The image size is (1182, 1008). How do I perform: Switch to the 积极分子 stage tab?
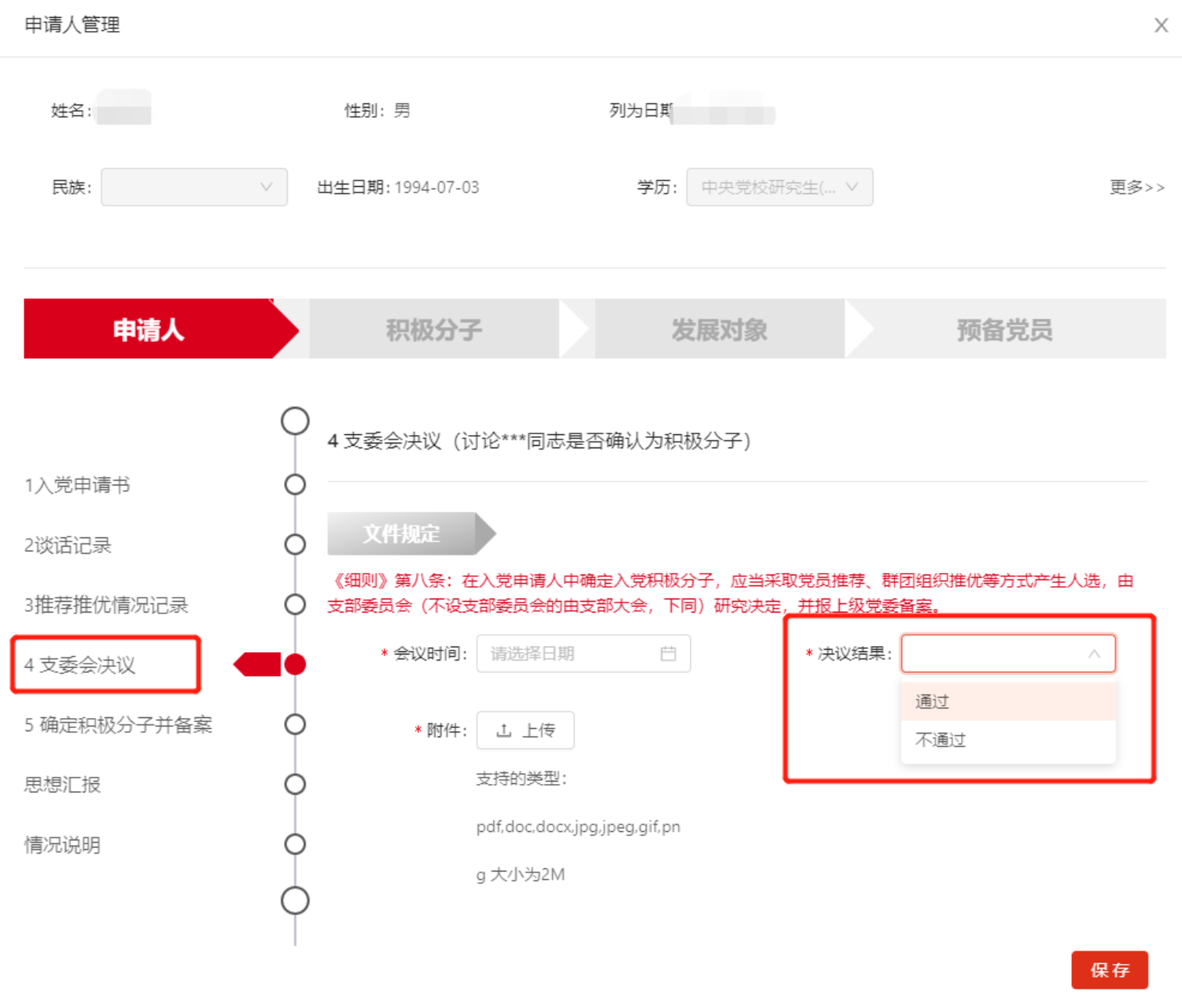pos(434,330)
